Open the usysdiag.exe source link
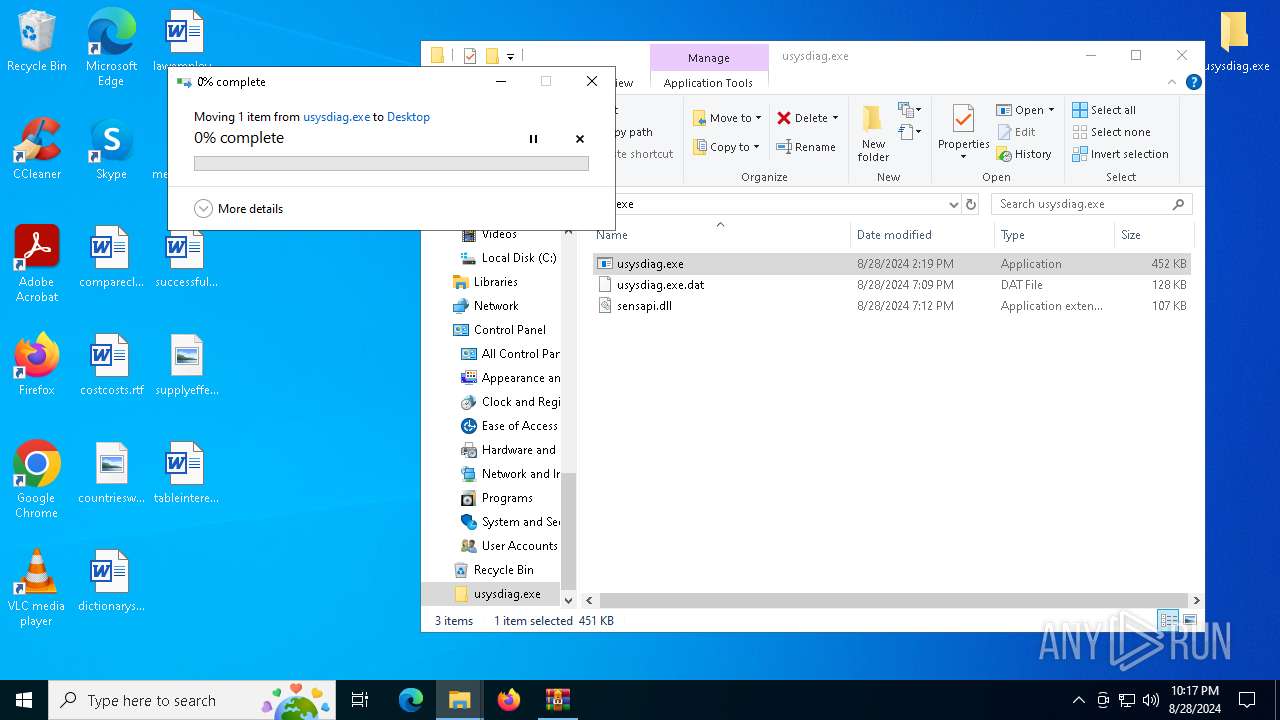1280x720 pixels. pos(336,117)
